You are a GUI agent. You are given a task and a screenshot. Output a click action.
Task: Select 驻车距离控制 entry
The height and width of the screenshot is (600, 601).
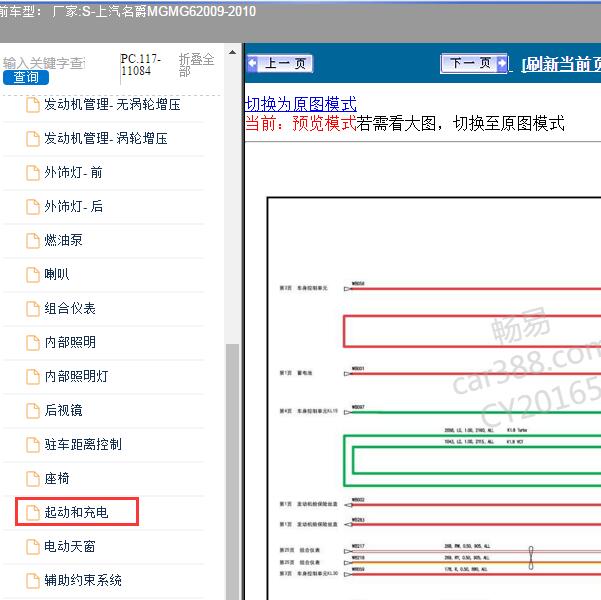point(83,444)
